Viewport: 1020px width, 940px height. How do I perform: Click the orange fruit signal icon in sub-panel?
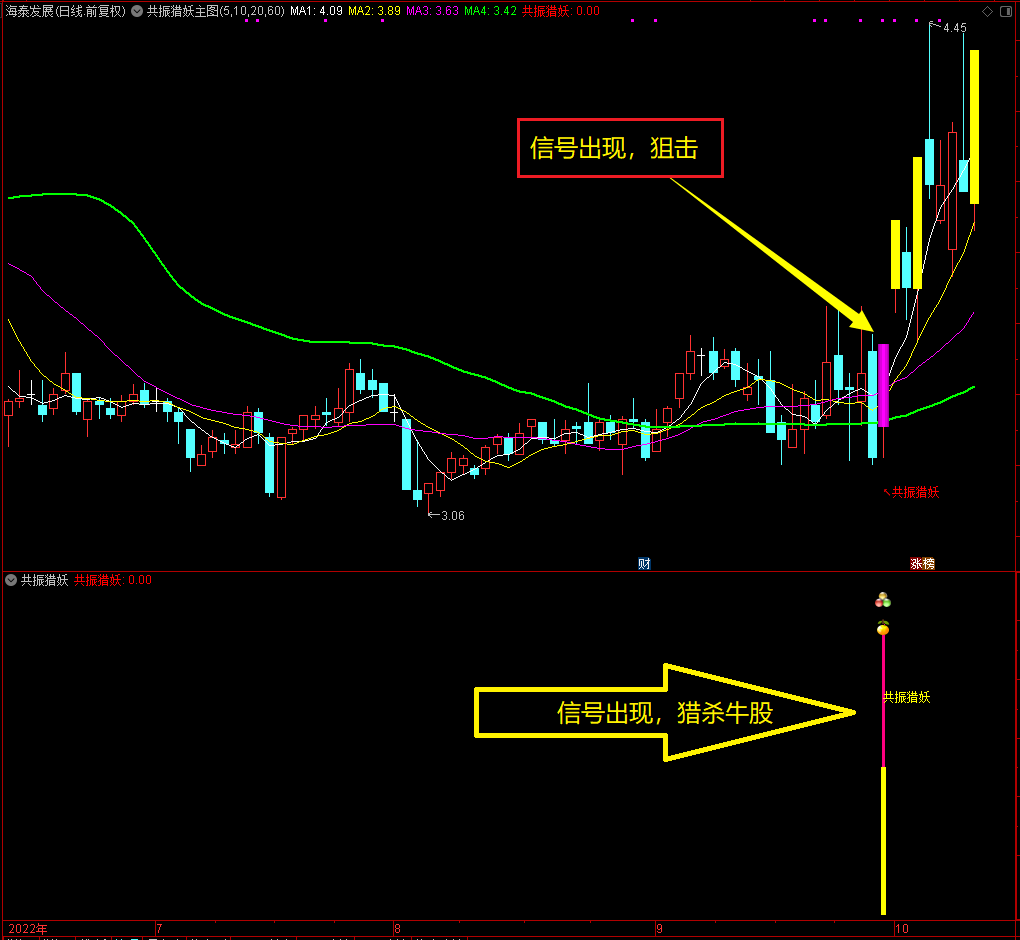tap(883, 628)
